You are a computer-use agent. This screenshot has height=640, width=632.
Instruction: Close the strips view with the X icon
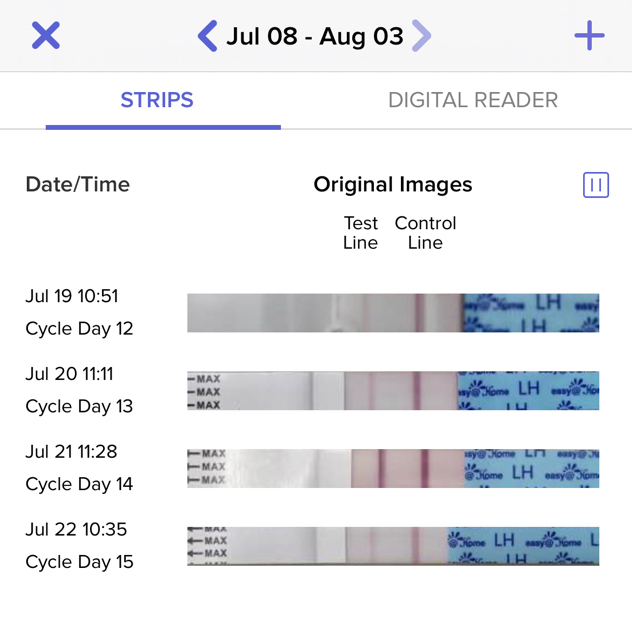click(46, 36)
